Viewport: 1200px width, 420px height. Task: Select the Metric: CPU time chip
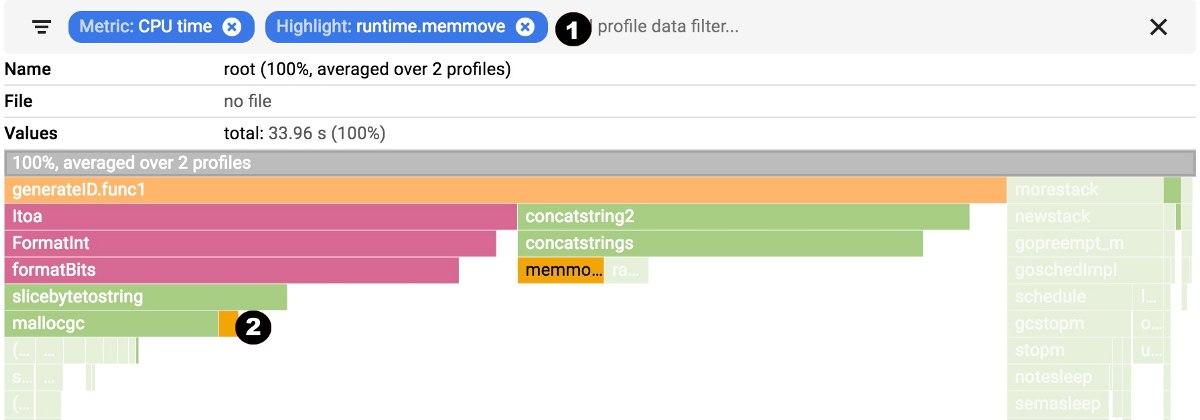(x=147, y=27)
